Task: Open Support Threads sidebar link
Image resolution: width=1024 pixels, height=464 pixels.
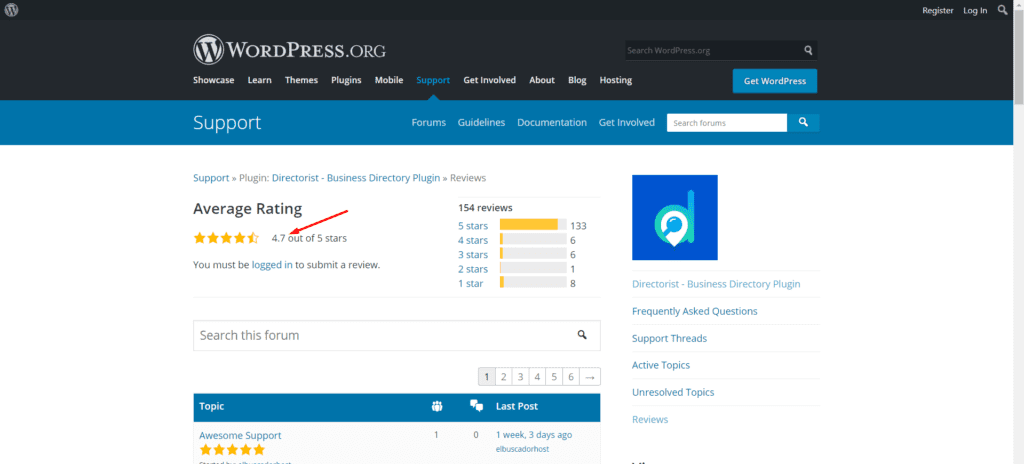Action: 669,339
